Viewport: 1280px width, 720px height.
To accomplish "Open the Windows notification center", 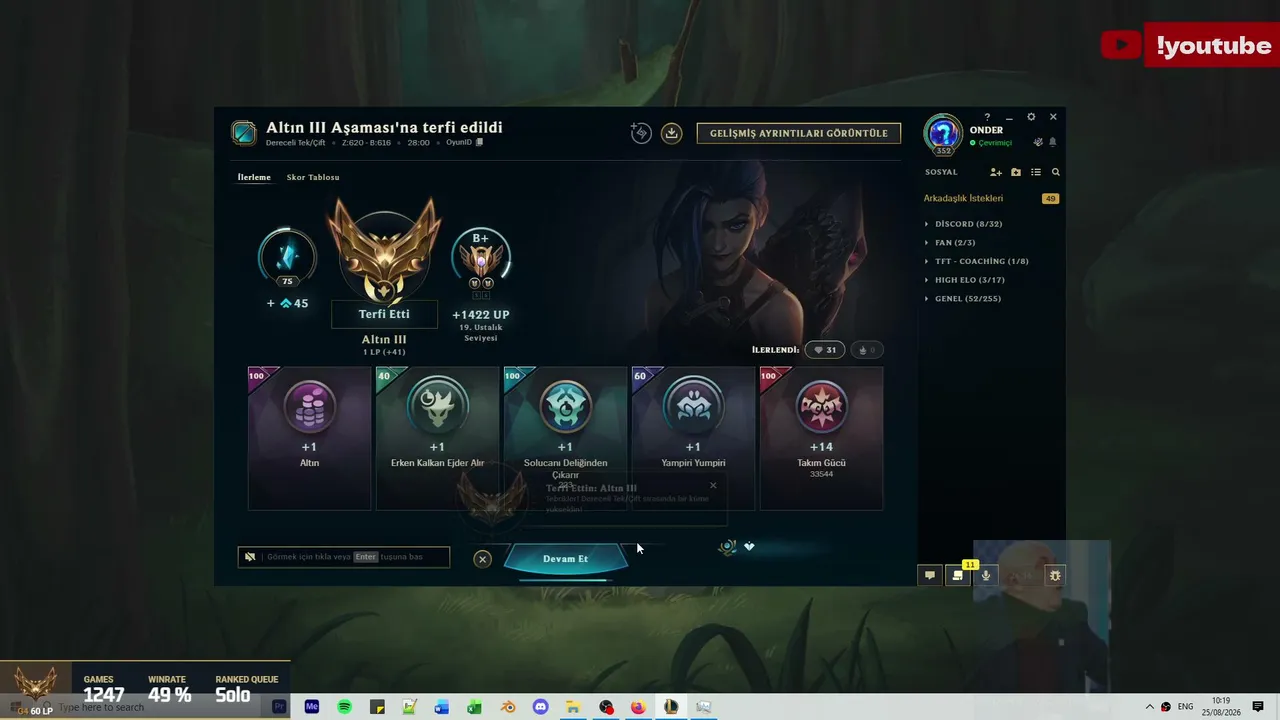I will [x=1258, y=707].
